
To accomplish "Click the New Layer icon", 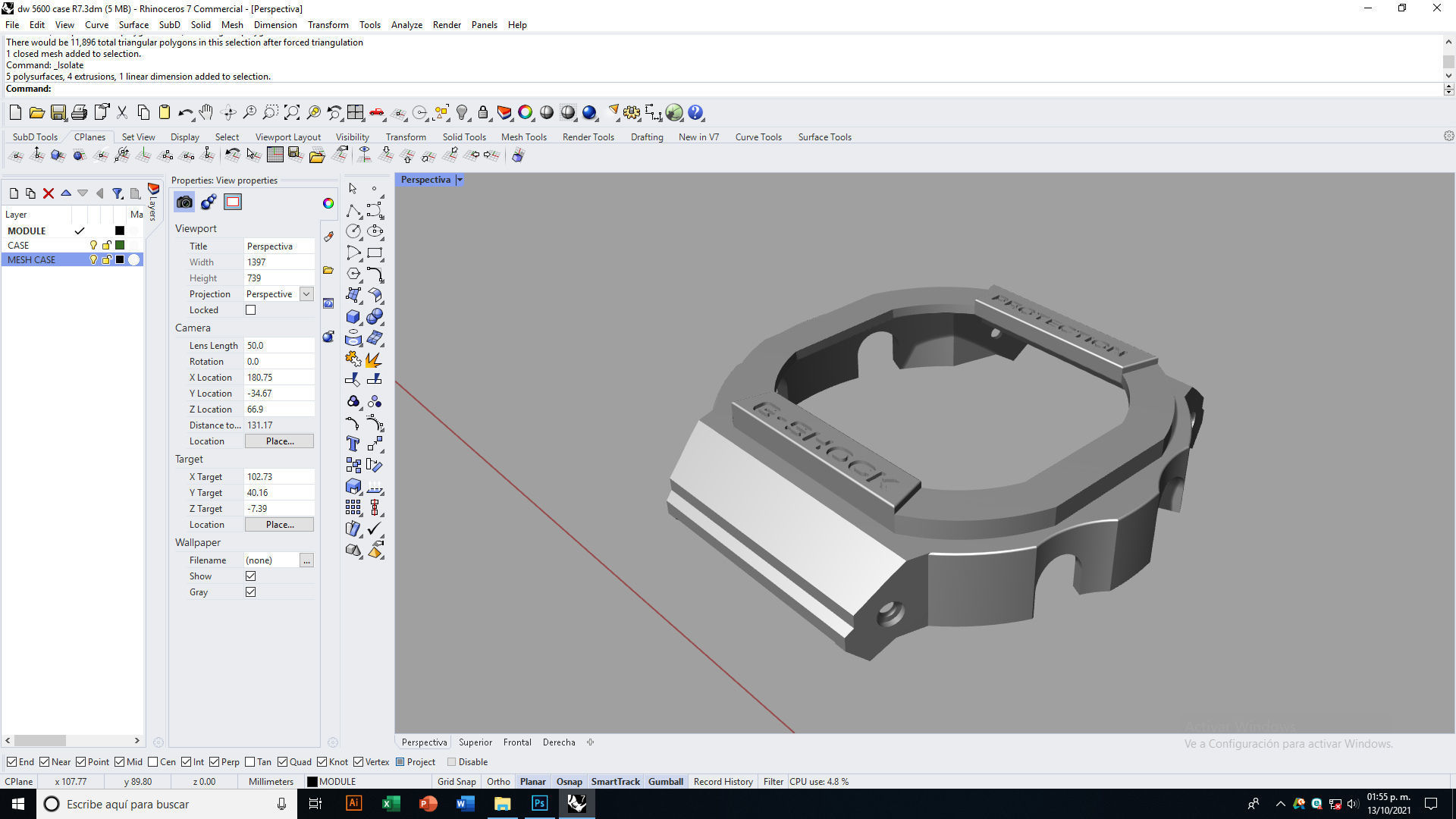I will (14, 193).
